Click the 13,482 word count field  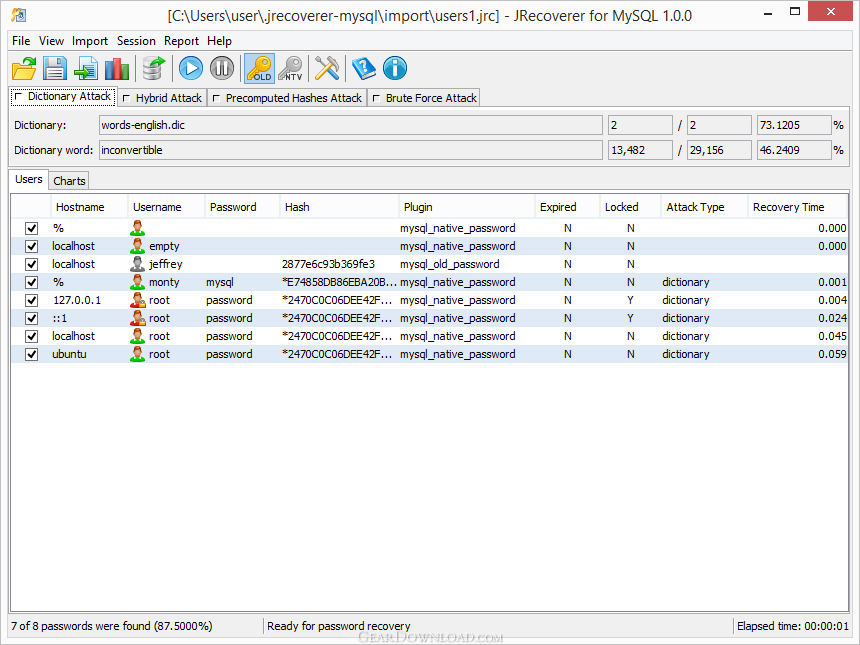click(x=640, y=150)
